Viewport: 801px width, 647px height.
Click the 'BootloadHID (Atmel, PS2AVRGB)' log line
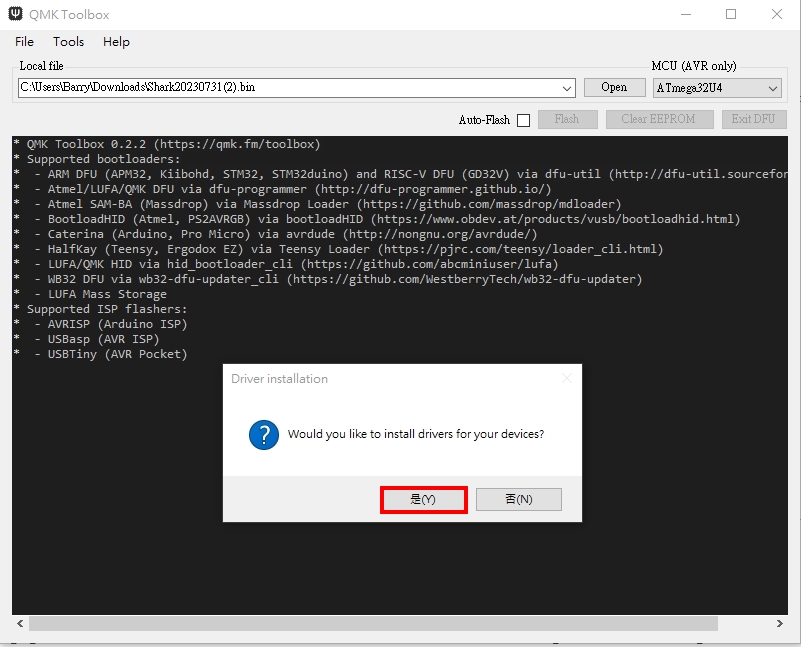[377, 219]
